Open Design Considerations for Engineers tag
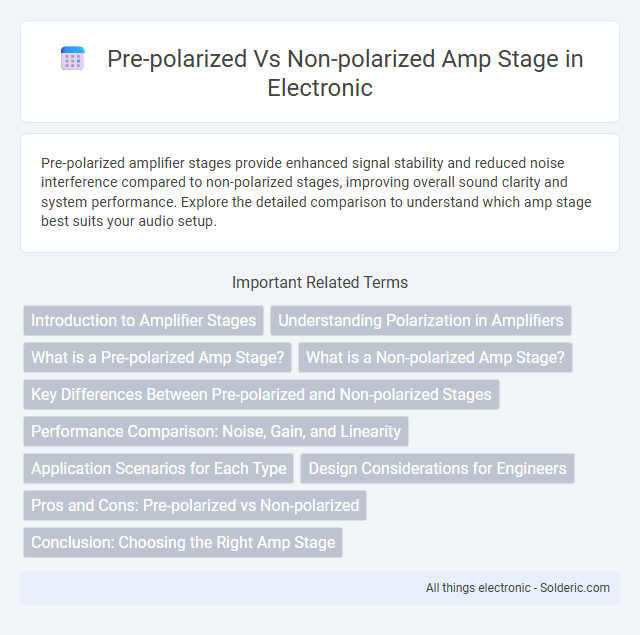 coord(437,468)
